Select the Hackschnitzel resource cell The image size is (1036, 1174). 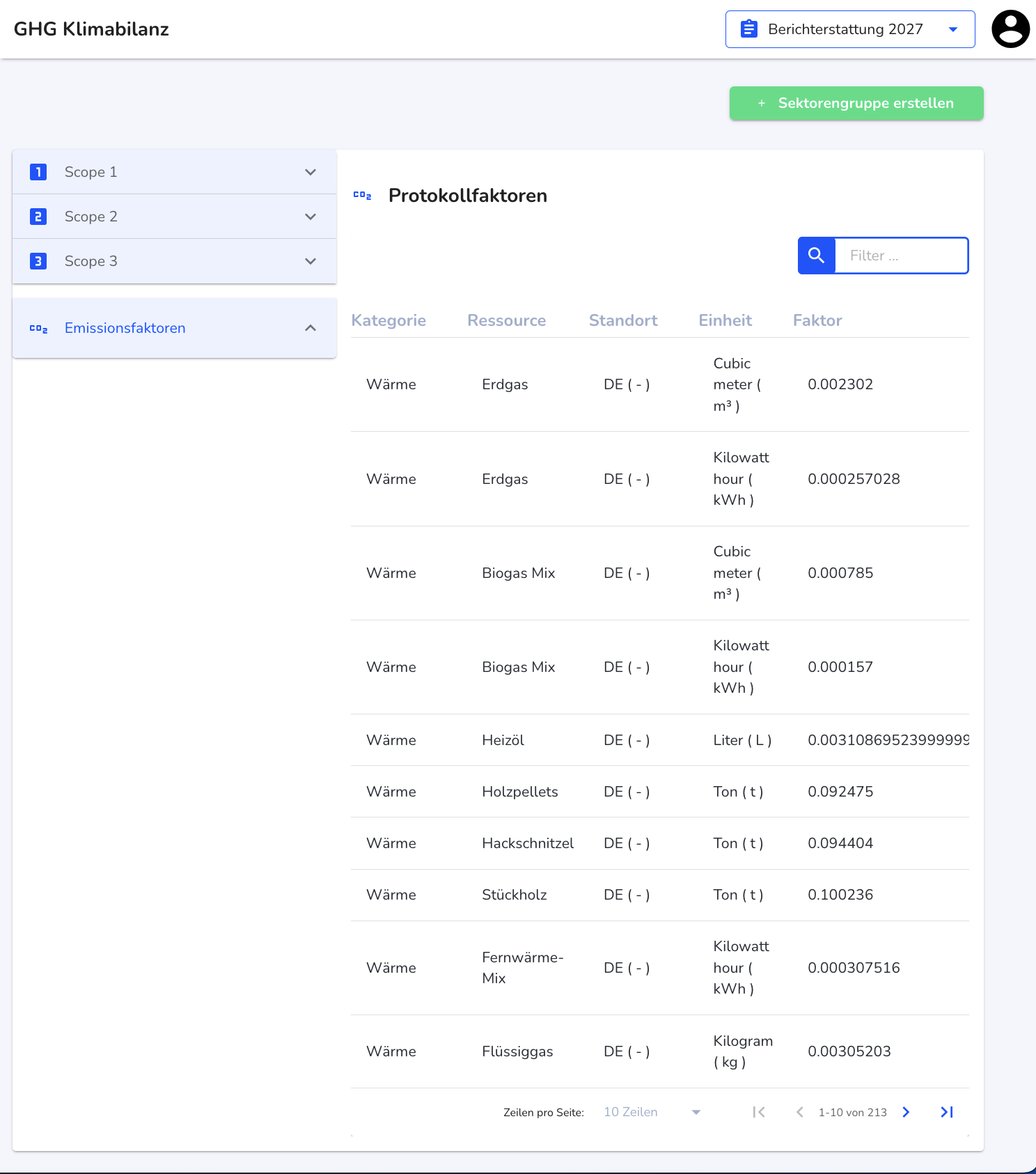[x=528, y=843]
